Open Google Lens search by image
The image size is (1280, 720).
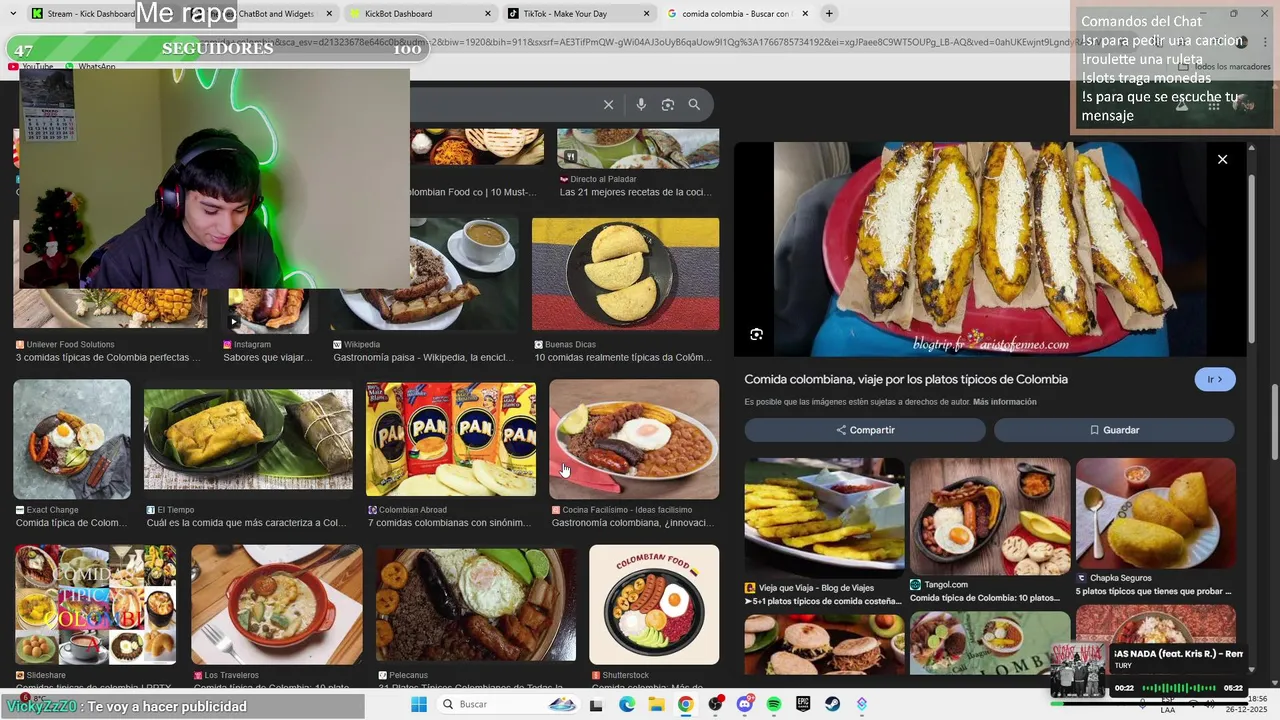(668, 104)
